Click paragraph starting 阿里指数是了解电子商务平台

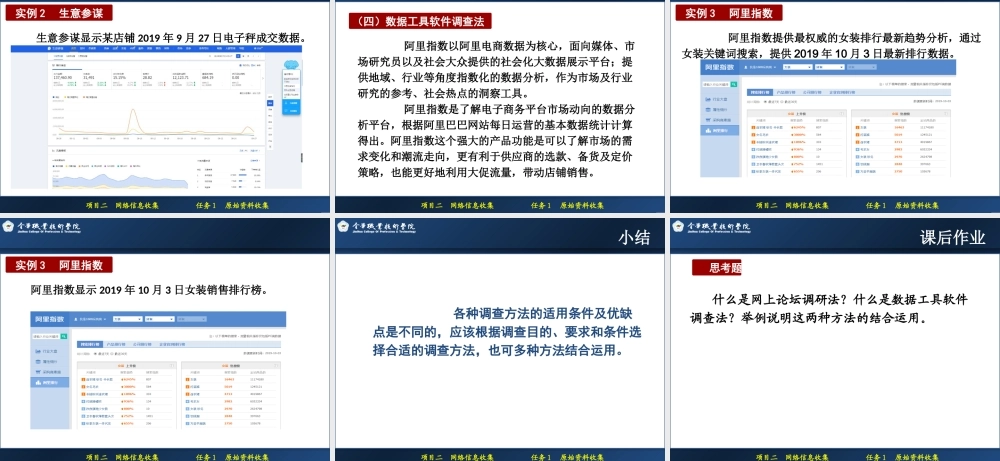tap(496, 140)
